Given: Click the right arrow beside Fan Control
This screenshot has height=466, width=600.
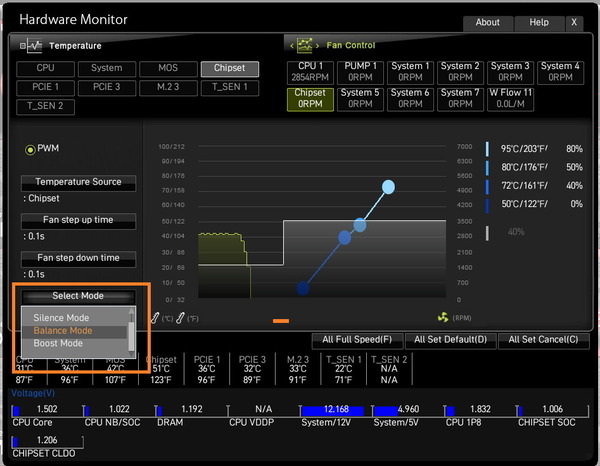Looking at the screenshot, I should tap(317, 46).
